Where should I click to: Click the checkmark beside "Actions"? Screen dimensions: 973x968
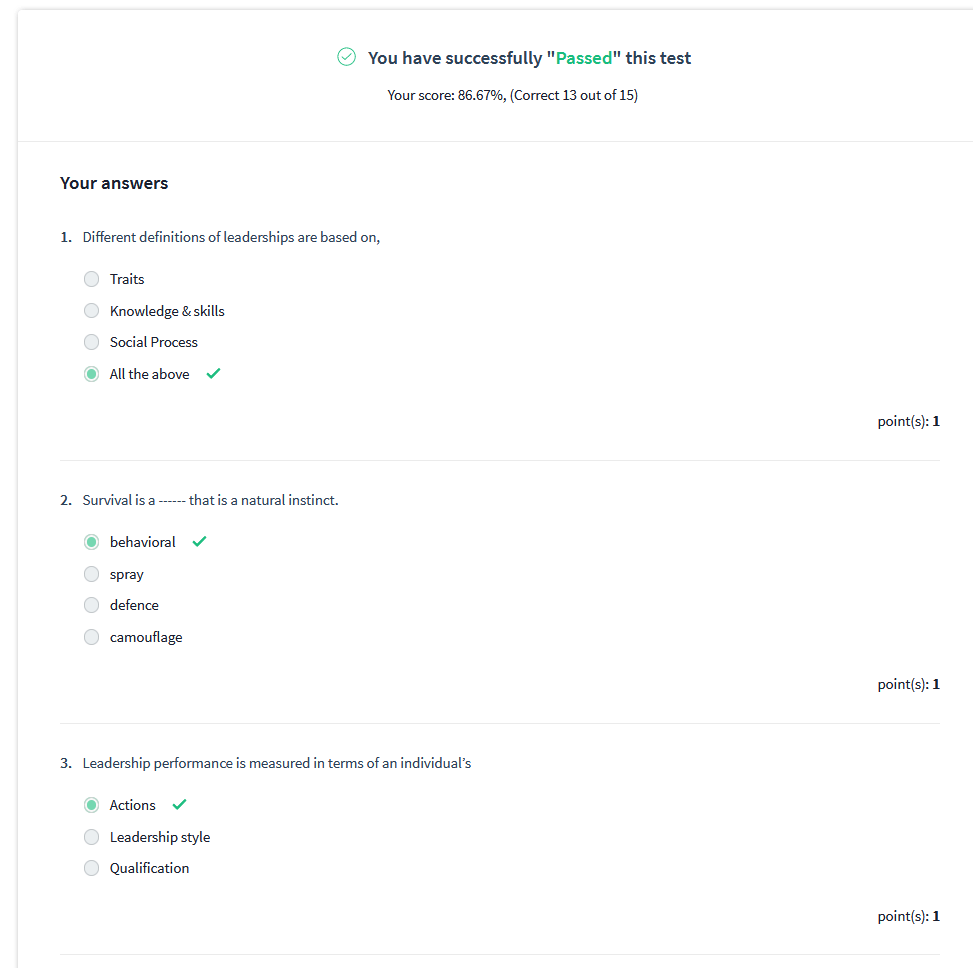(x=180, y=803)
